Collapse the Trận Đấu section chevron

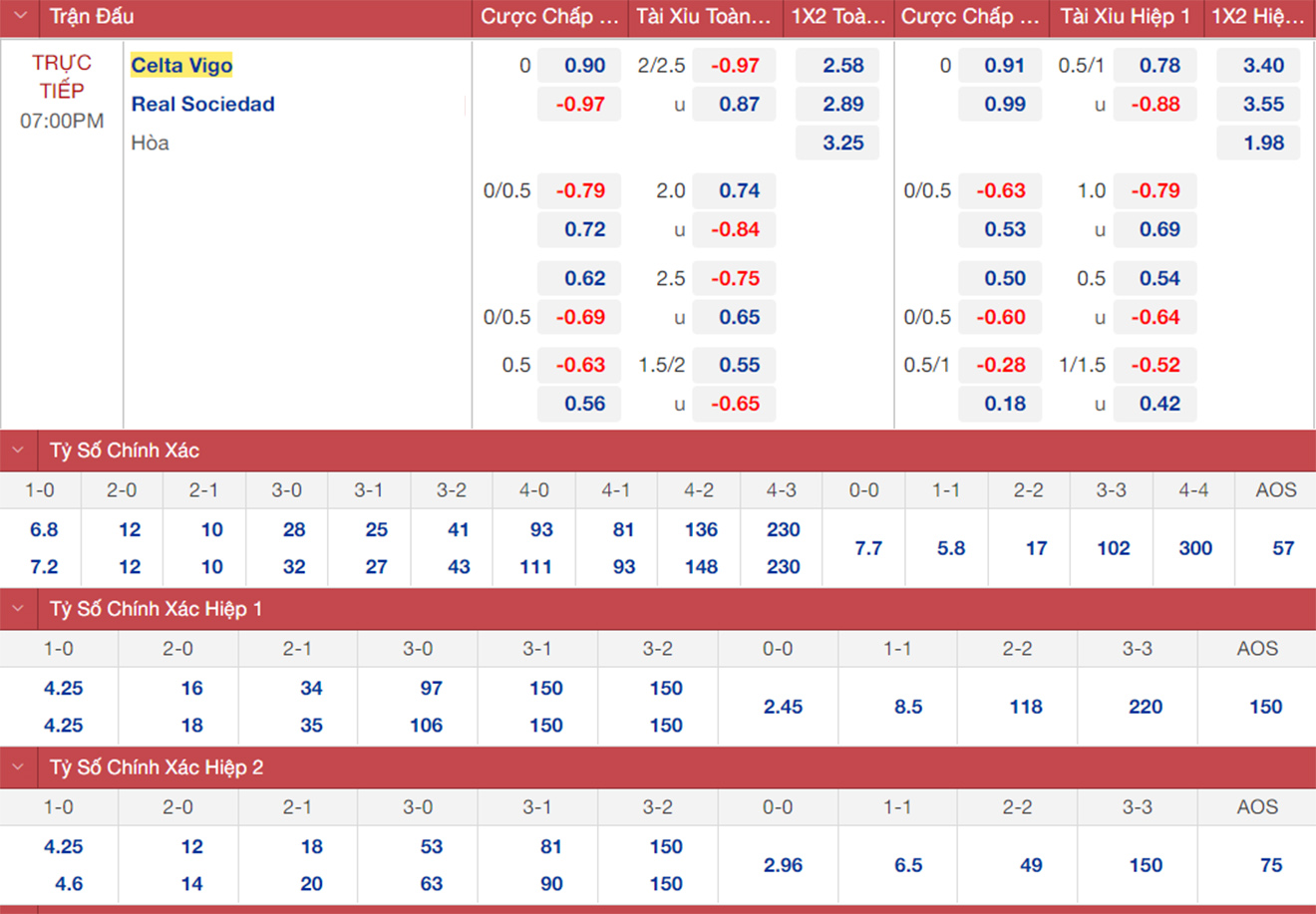pyautogui.click(x=20, y=17)
